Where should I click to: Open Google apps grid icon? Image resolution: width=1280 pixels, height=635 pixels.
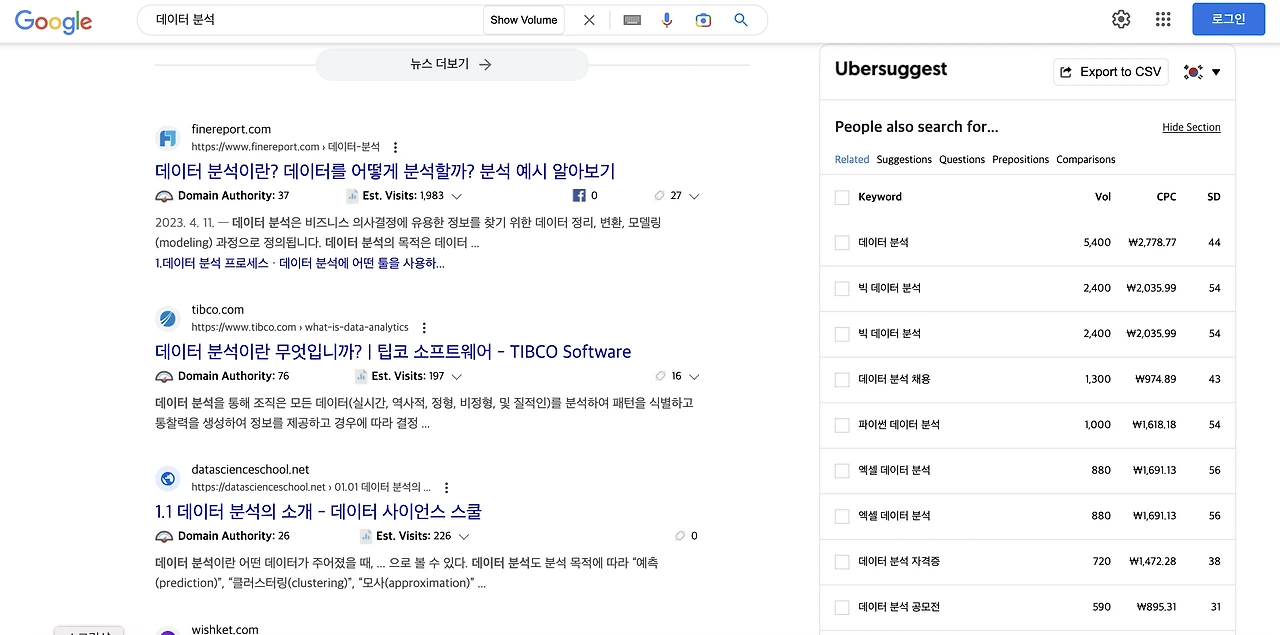pos(1162,19)
